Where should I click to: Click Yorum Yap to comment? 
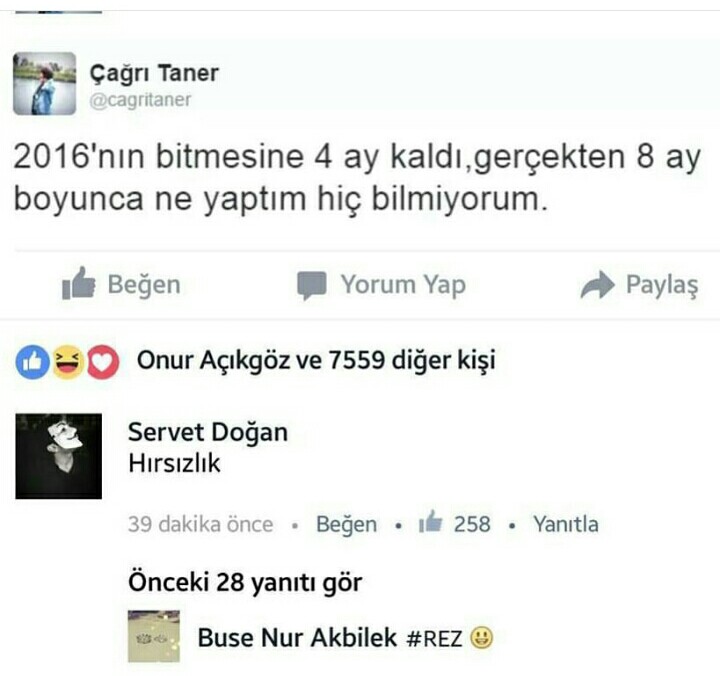coord(403,285)
